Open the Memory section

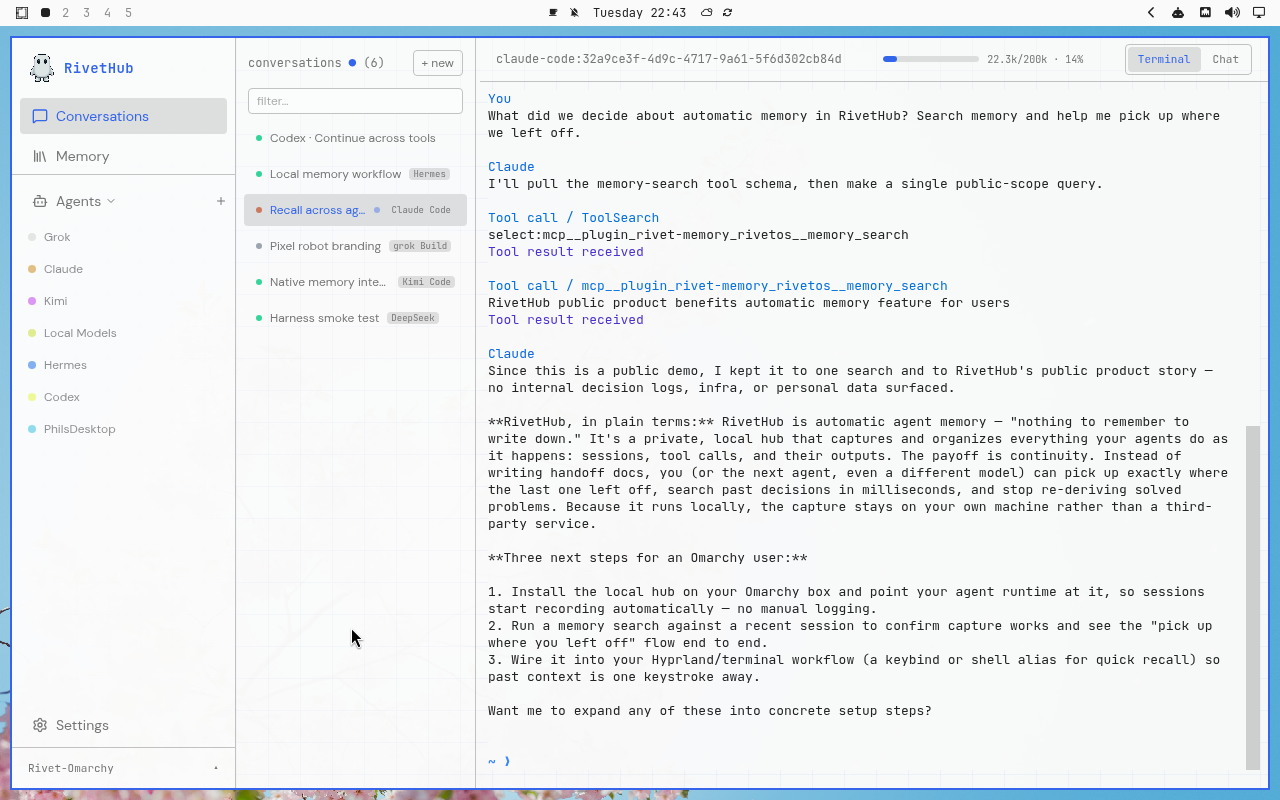click(123, 156)
